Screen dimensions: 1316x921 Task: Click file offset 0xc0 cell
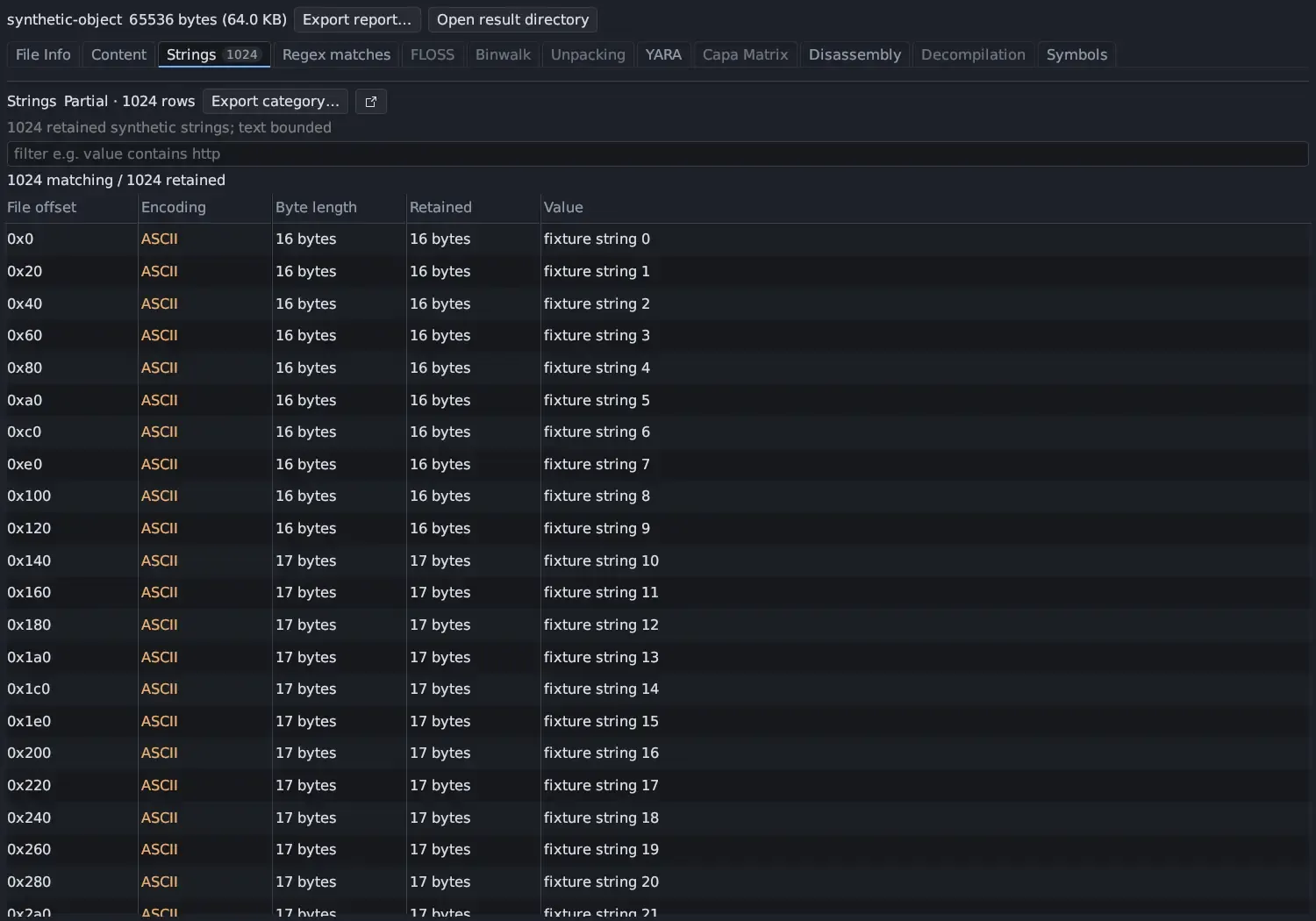pos(25,432)
